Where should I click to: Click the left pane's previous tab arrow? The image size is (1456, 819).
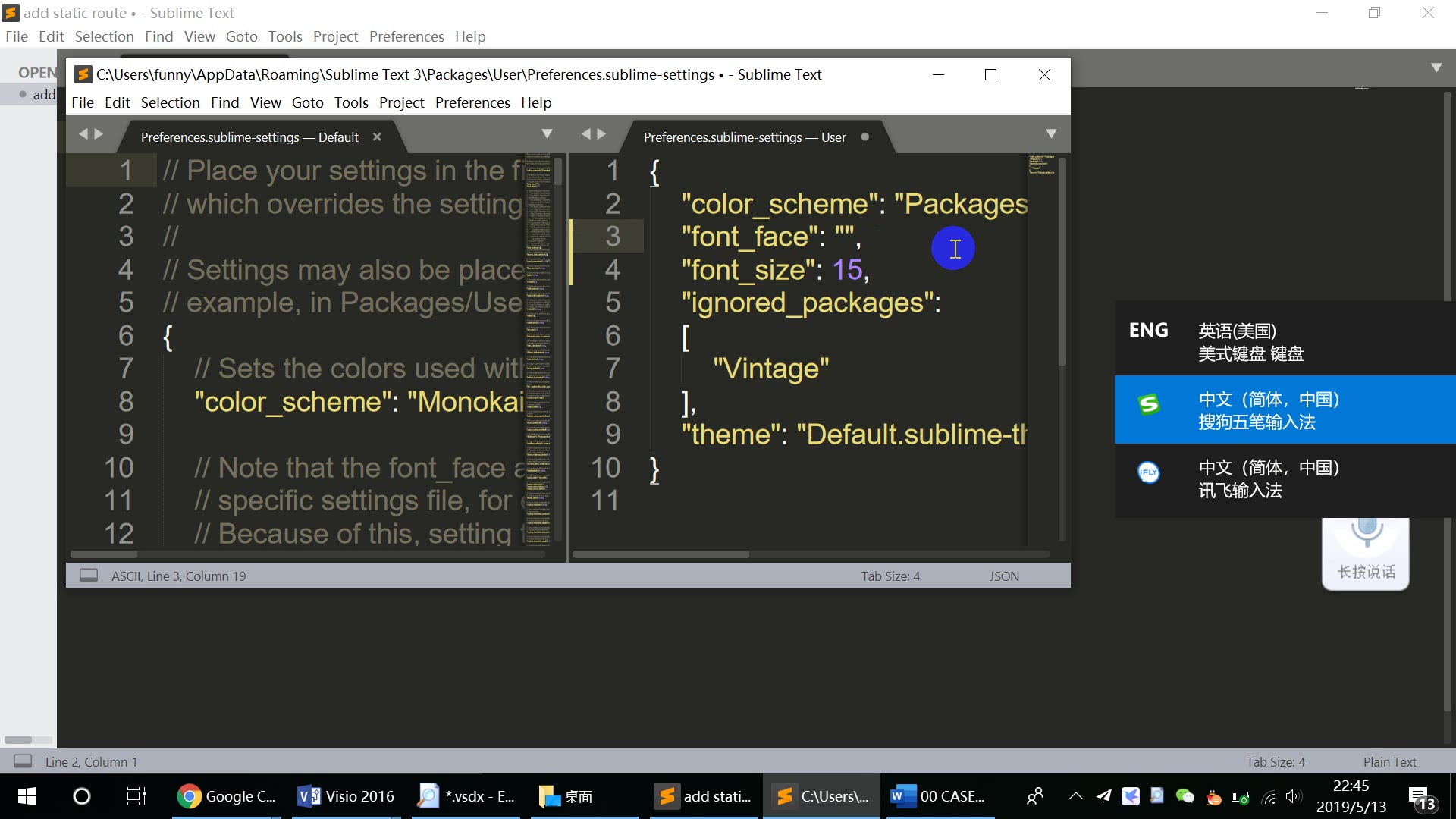coord(83,134)
